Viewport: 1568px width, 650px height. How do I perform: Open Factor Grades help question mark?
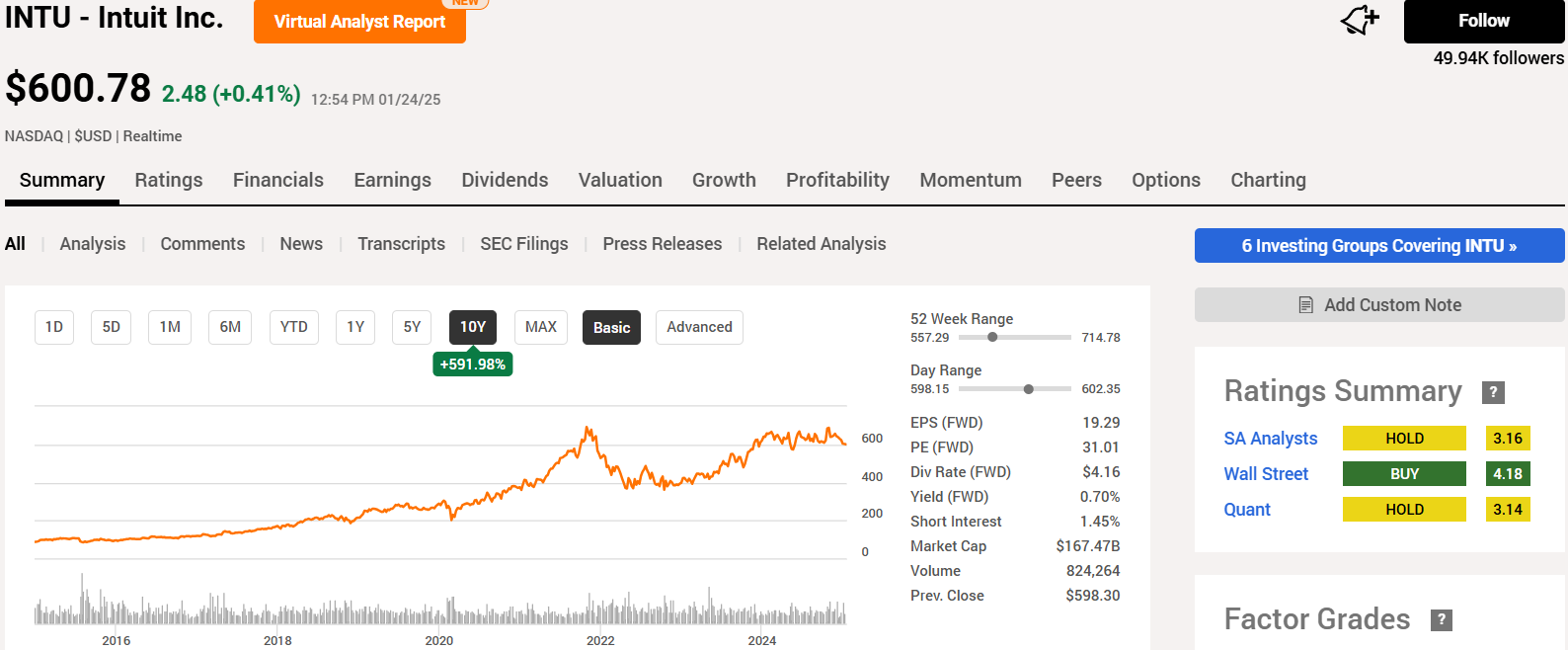1442,619
